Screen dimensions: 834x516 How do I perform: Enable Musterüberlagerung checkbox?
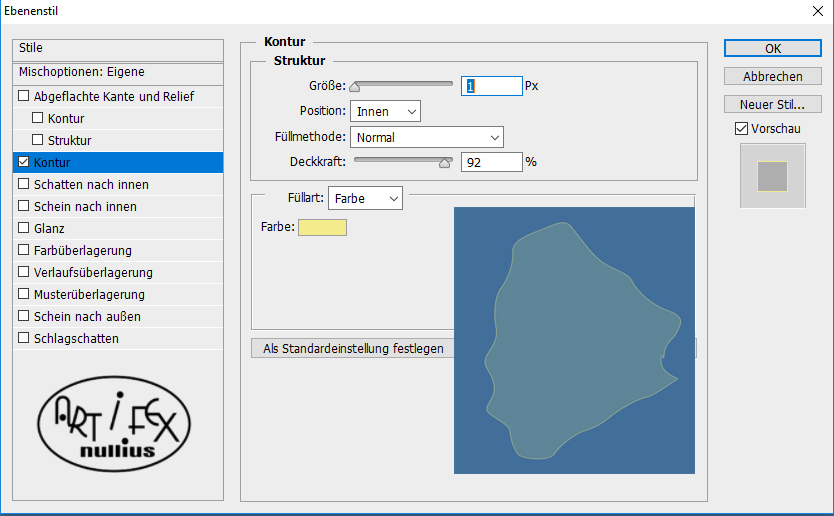[23, 294]
